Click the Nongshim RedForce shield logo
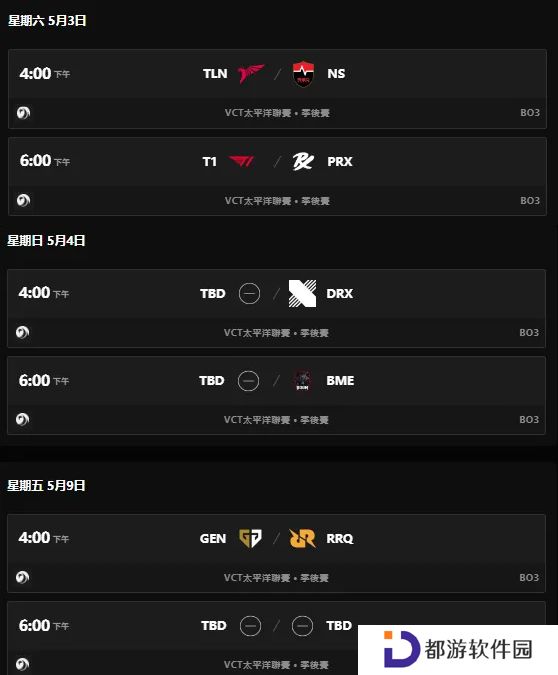Image resolution: width=558 pixels, height=675 pixels. pyautogui.click(x=303, y=74)
